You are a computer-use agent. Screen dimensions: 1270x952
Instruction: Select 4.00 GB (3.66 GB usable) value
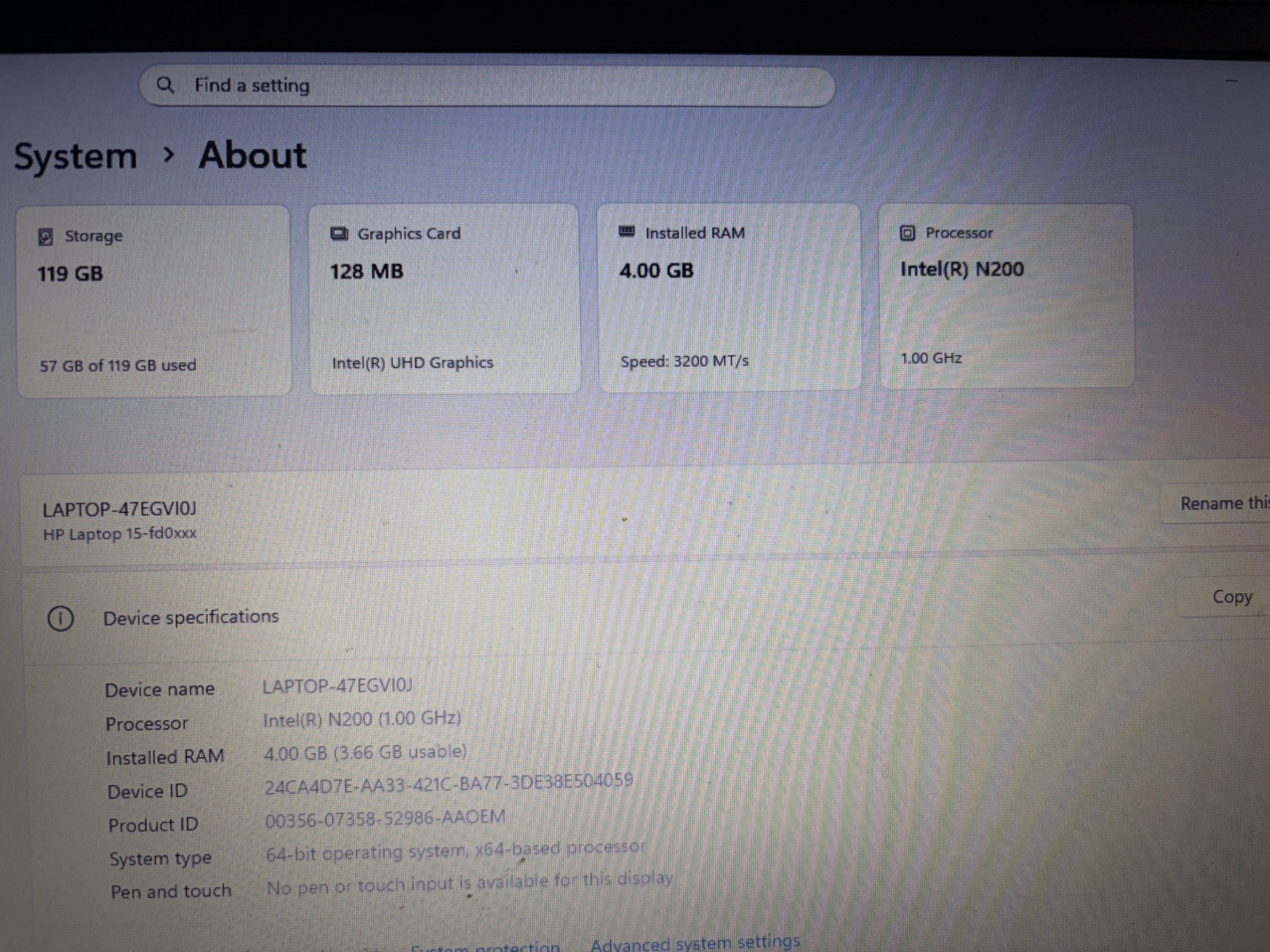[x=365, y=752]
